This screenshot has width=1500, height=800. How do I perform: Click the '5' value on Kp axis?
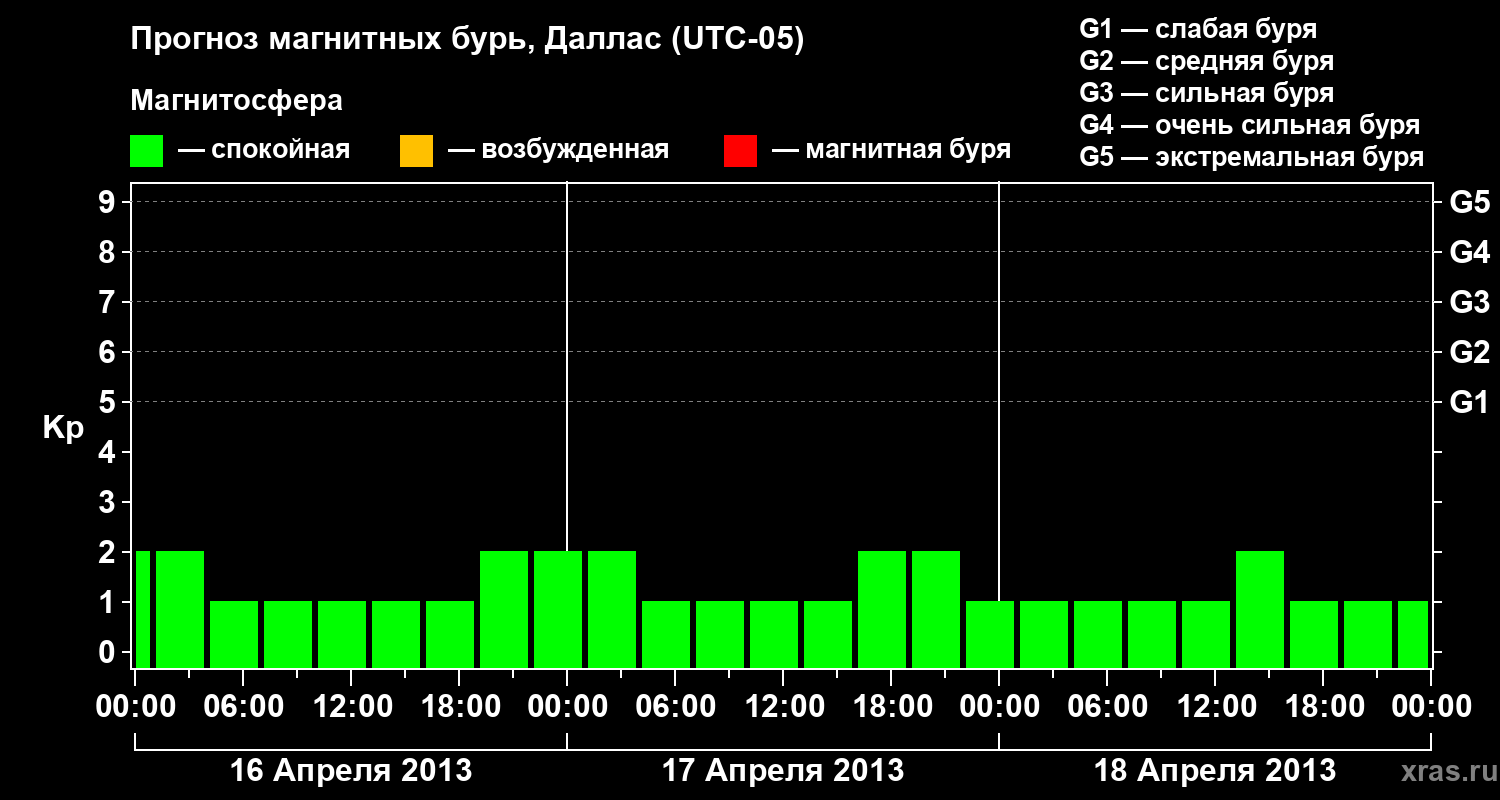pos(109,403)
